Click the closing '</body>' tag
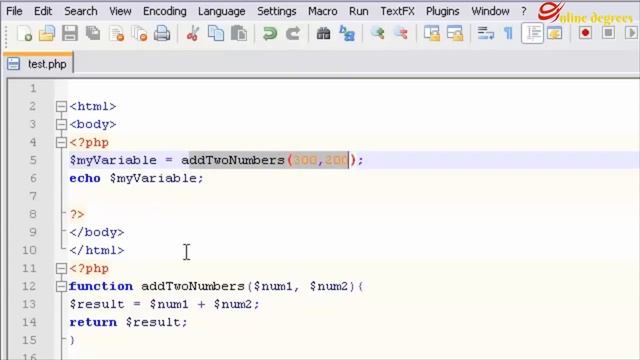640x360 pixels. tap(97, 232)
